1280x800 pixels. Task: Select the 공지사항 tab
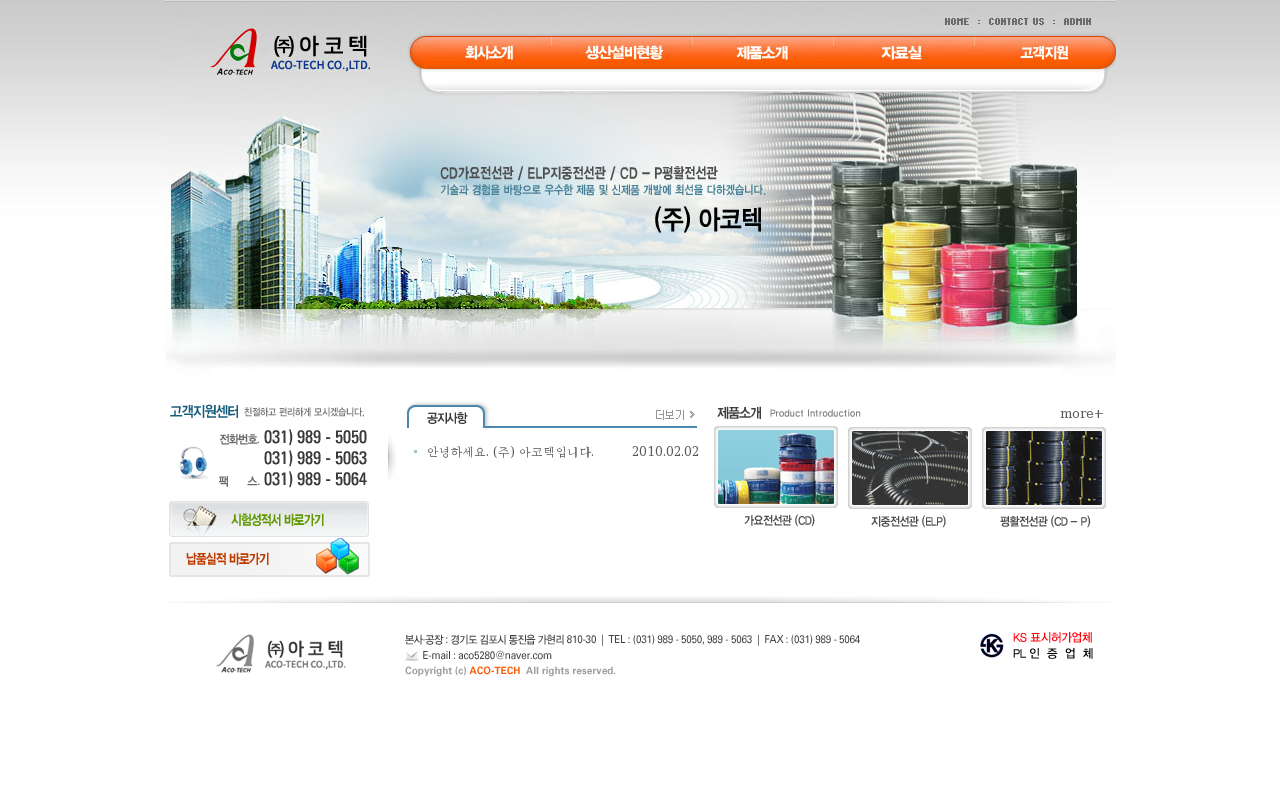point(446,418)
